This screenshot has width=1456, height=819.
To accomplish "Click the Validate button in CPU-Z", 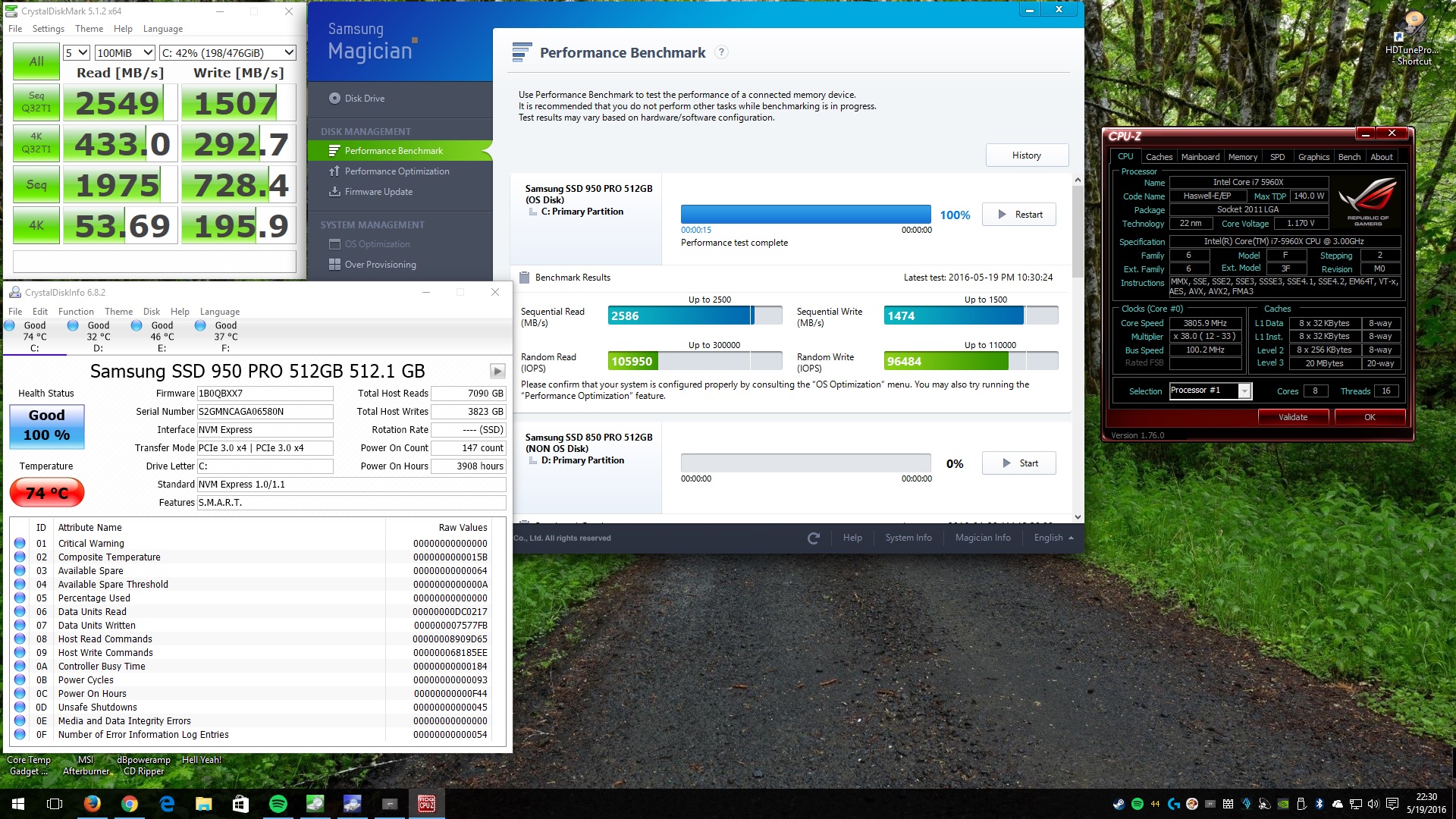I will (x=1293, y=417).
